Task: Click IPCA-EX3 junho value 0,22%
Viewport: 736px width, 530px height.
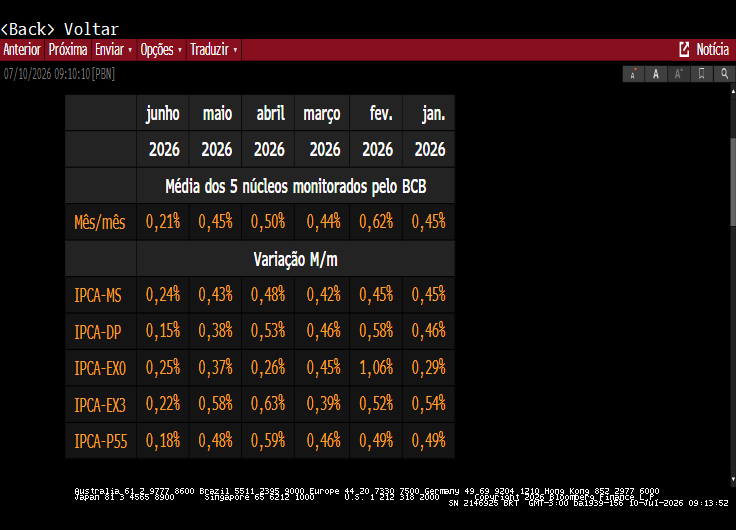Action: coord(163,403)
